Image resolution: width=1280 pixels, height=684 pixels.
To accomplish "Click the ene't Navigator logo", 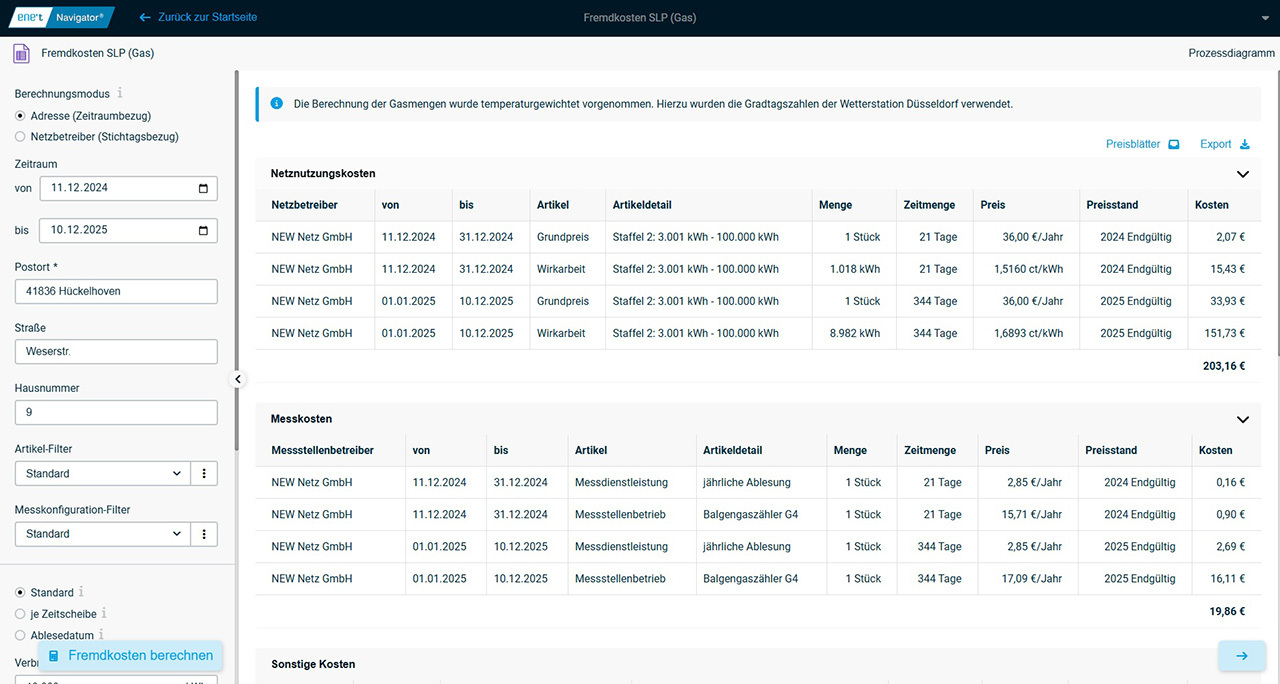I will tap(58, 17).
